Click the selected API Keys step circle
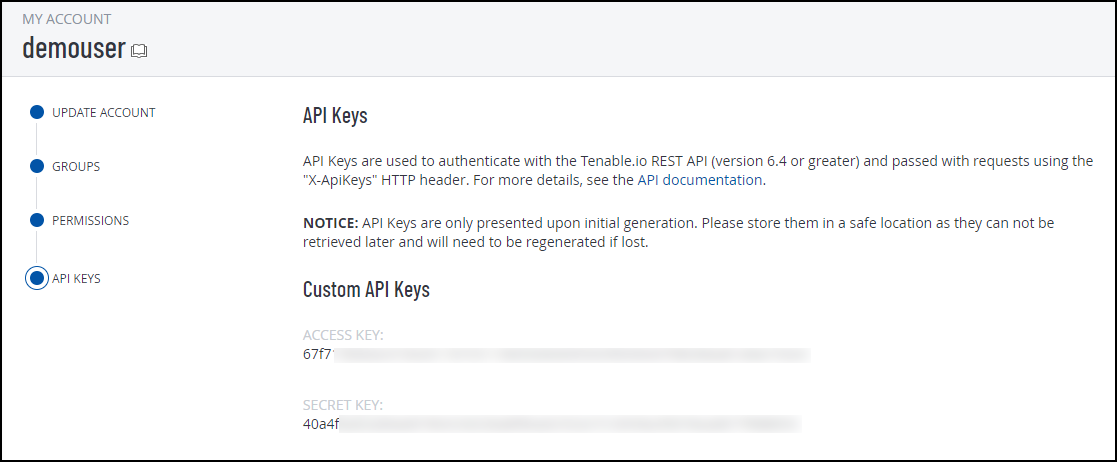1117x462 pixels. point(37,278)
